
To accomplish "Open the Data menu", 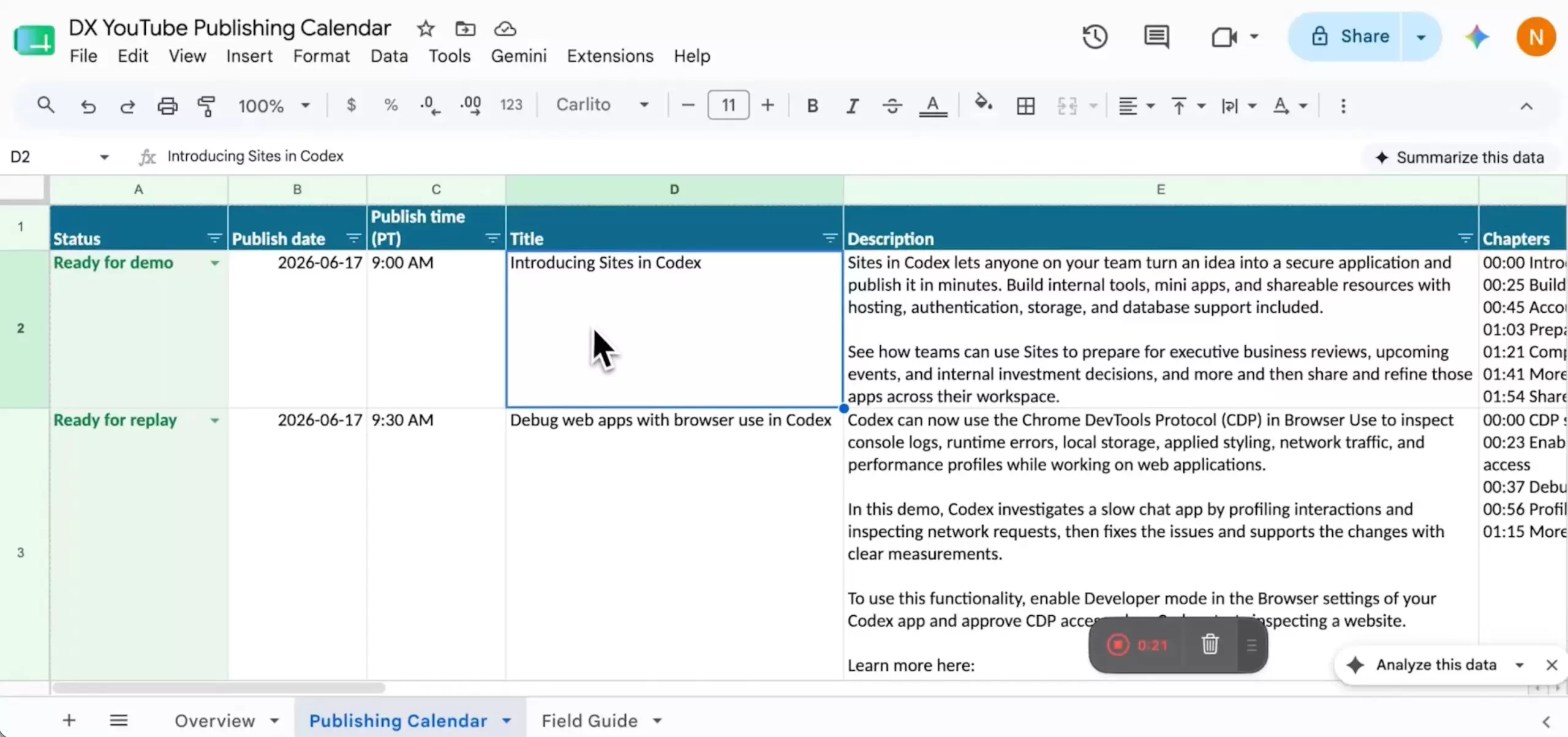I will 389,56.
